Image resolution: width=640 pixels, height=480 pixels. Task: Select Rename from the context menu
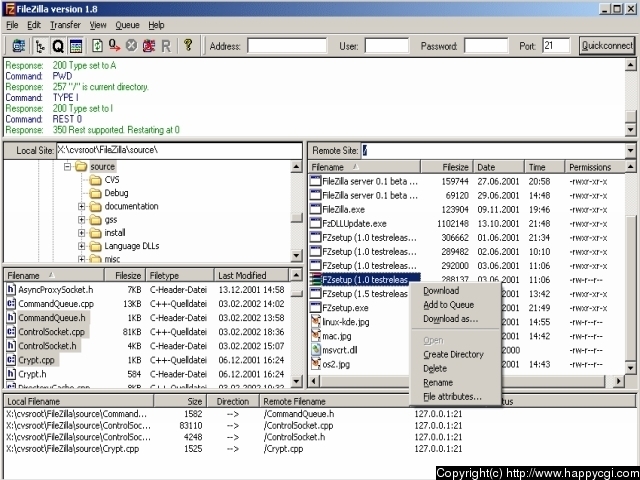tap(438, 382)
